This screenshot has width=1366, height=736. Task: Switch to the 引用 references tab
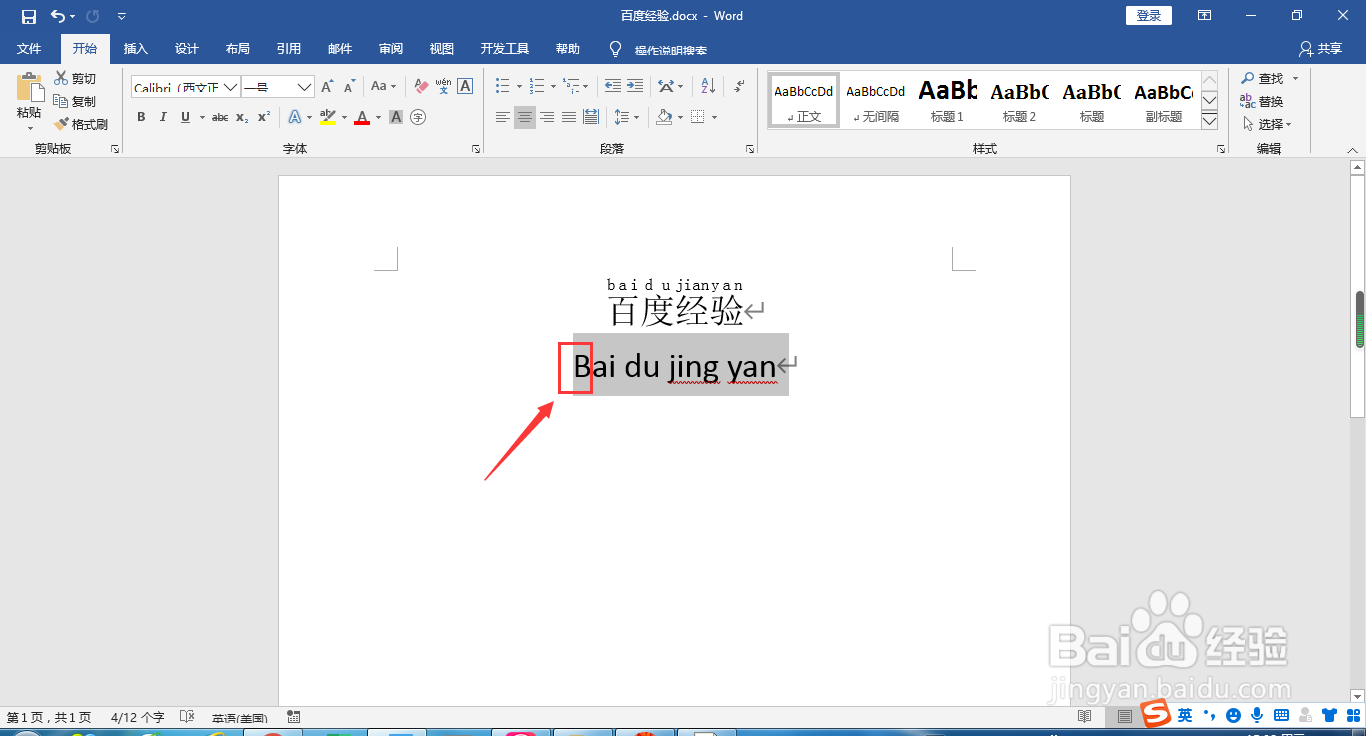(289, 48)
